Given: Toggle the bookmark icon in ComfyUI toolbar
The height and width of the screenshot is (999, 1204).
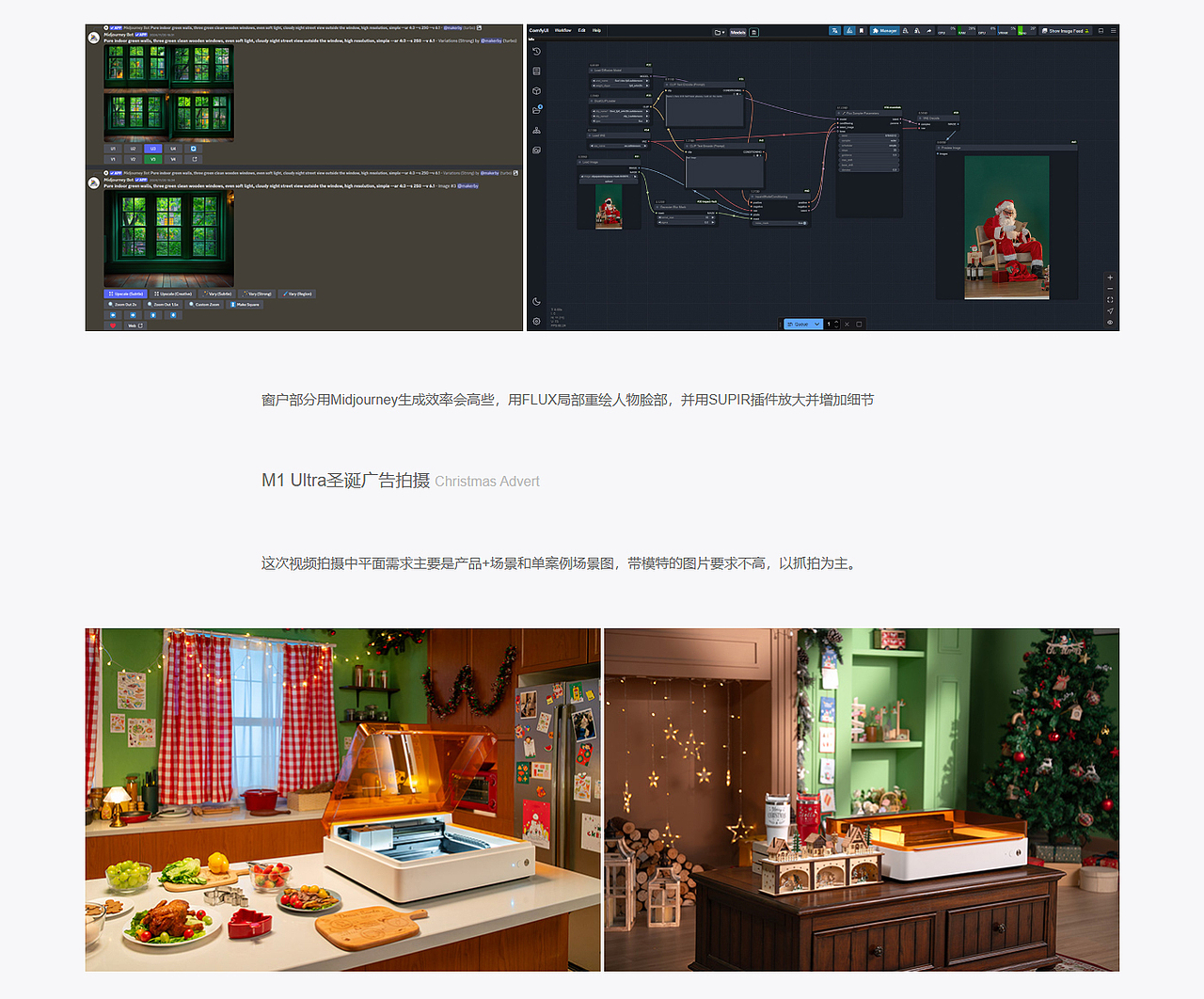Looking at the screenshot, I should [x=861, y=31].
